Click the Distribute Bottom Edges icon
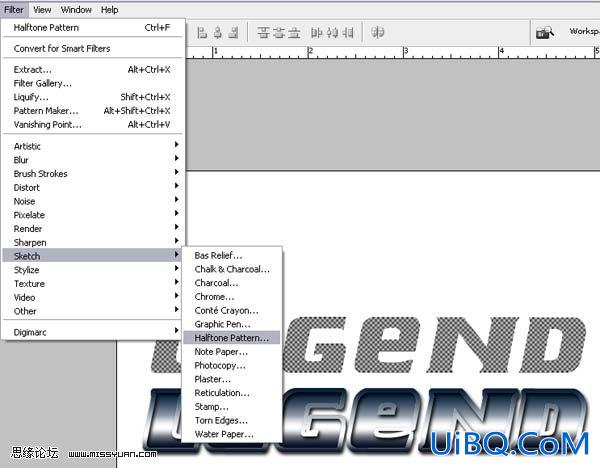The image size is (600, 468). 294,33
